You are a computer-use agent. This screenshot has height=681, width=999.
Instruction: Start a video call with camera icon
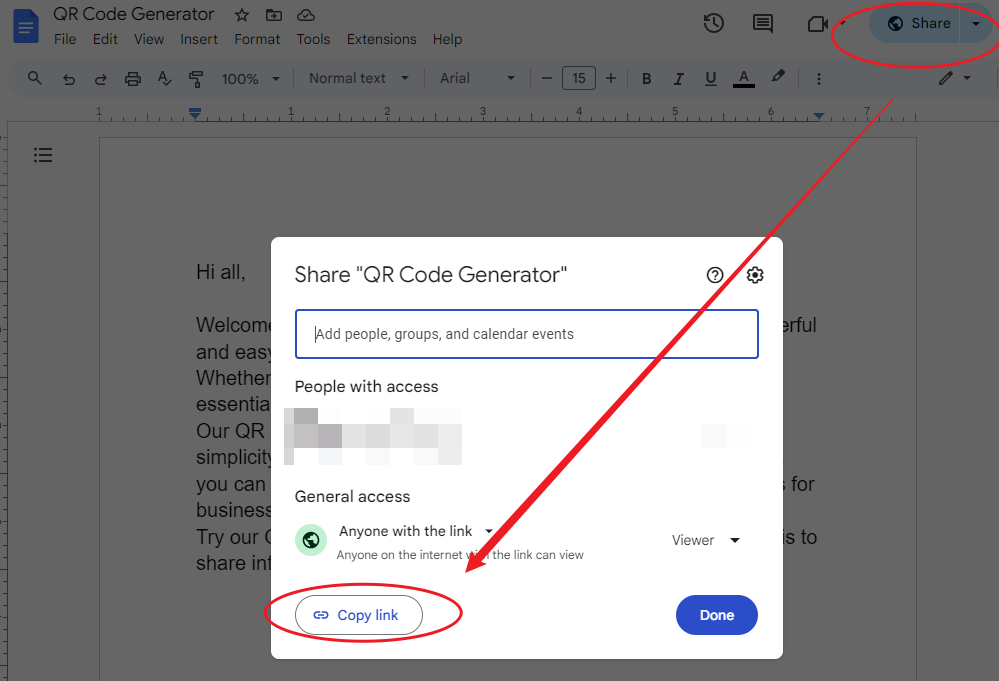tap(817, 24)
